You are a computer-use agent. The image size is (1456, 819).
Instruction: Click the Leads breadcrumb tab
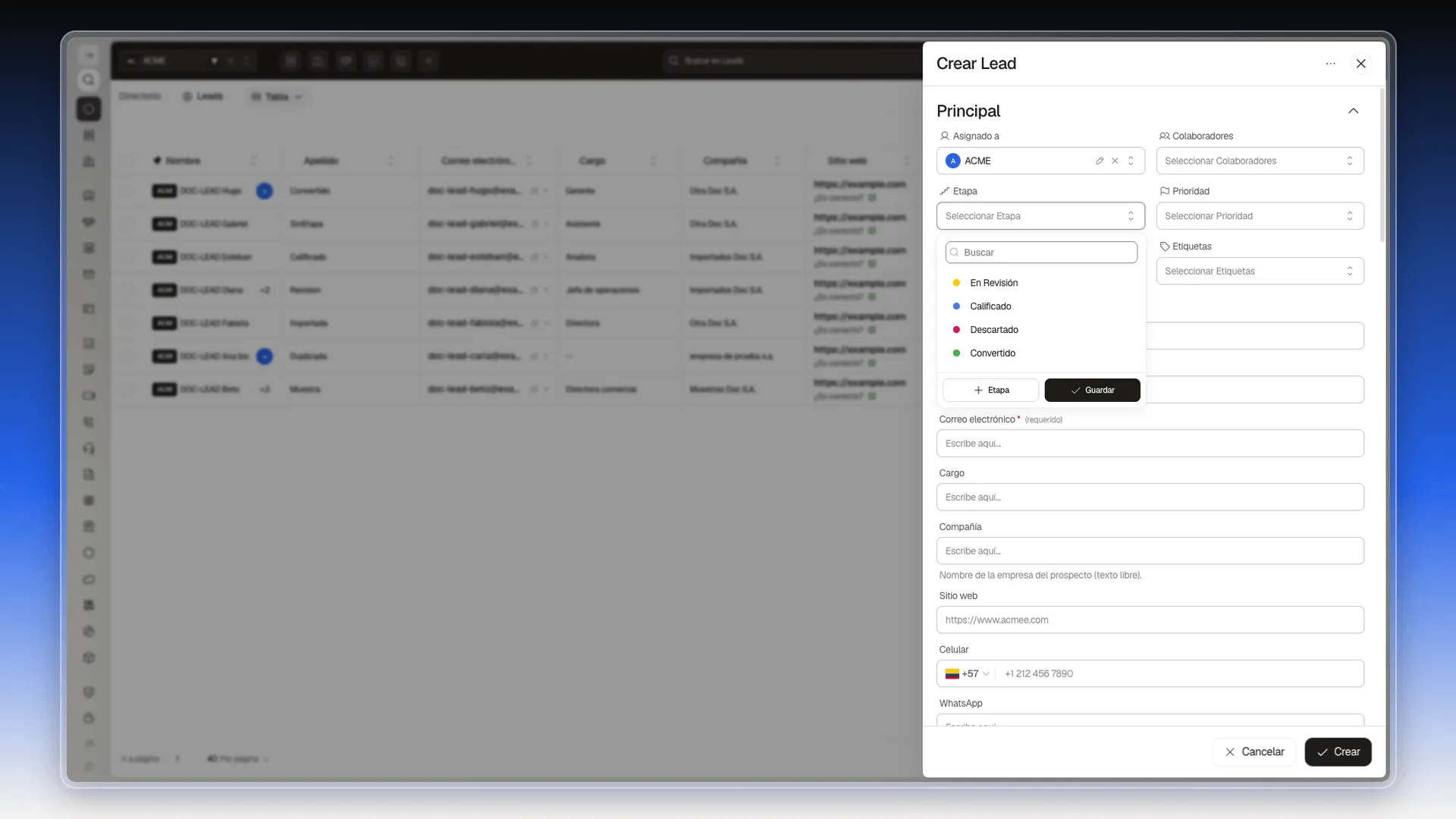[x=202, y=97]
